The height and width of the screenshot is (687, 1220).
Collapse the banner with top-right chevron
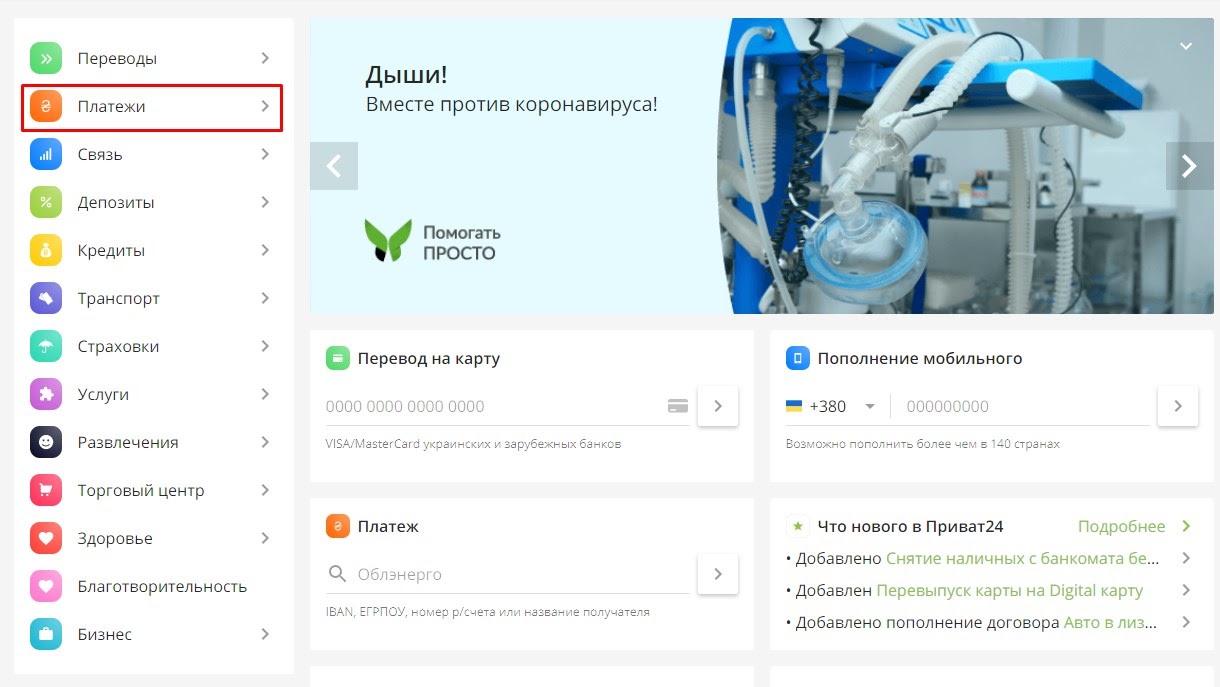1186,46
